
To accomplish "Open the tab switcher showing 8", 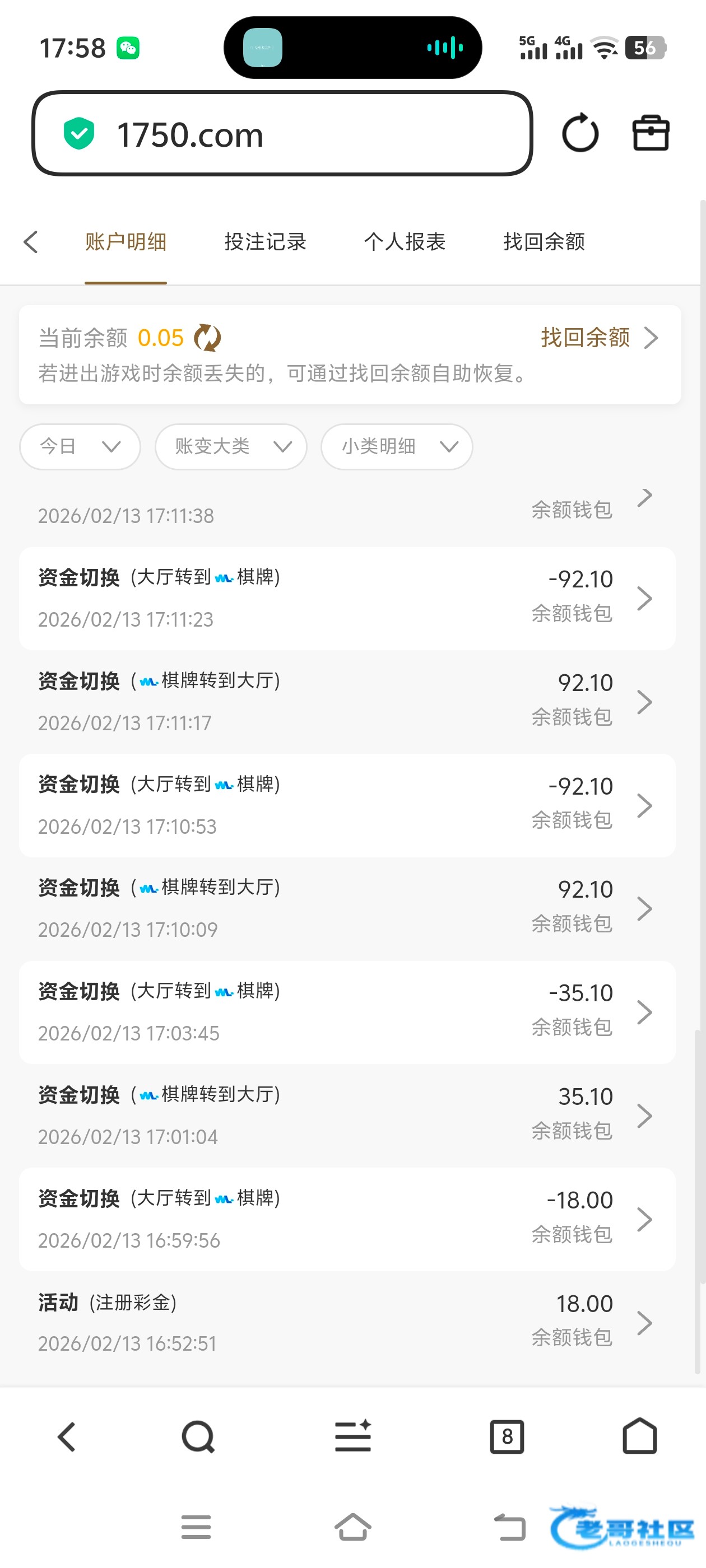I will pyautogui.click(x=507, y=1437).
